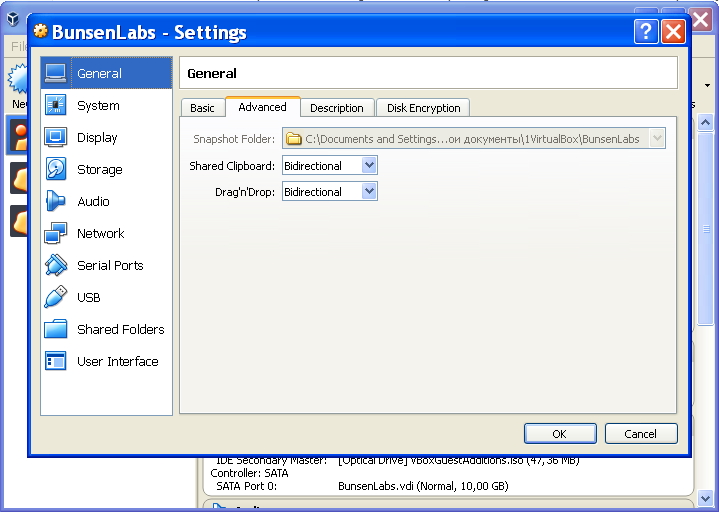Select third VM icon in main window list

pos(19,221)
